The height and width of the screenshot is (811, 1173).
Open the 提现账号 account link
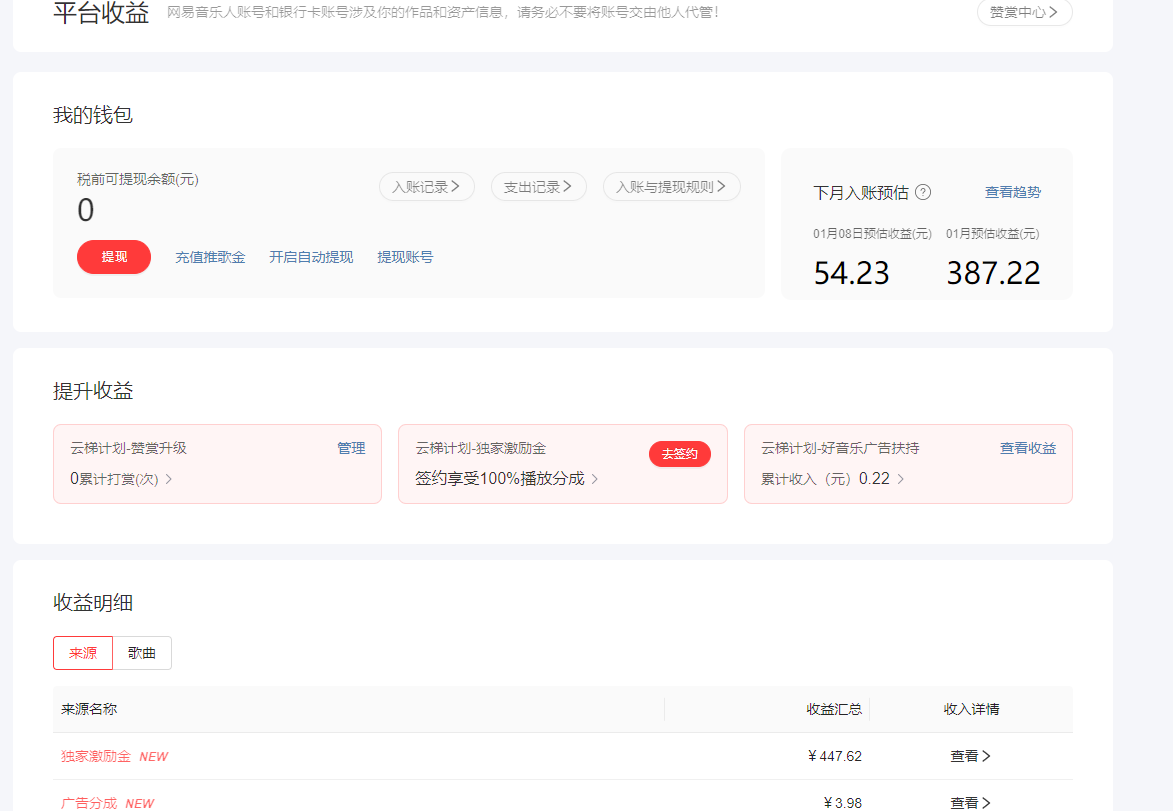(x=405, y=256)
